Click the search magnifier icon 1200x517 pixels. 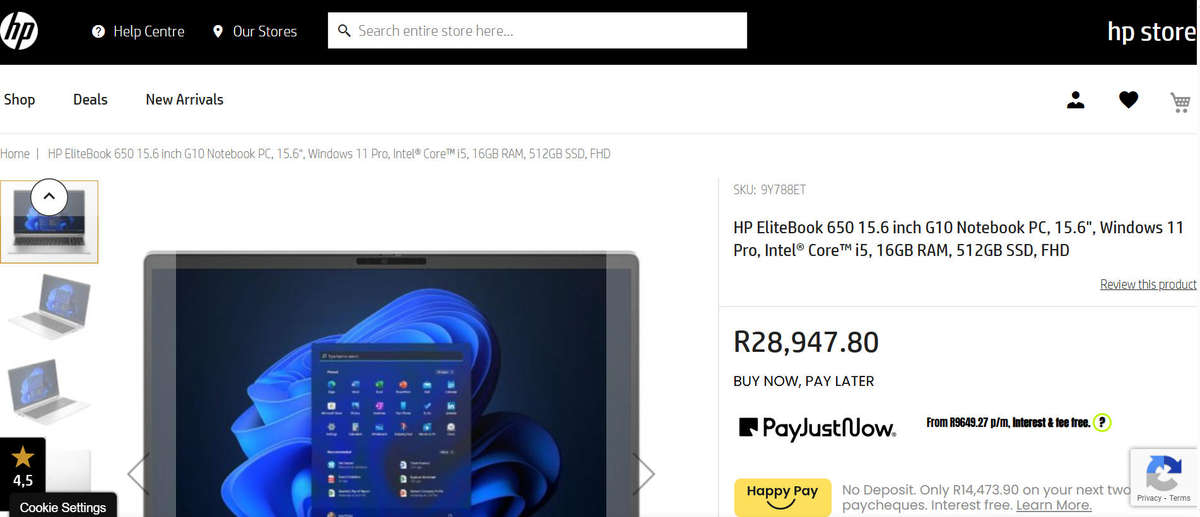pyautogui.click(x=344, y=31)
